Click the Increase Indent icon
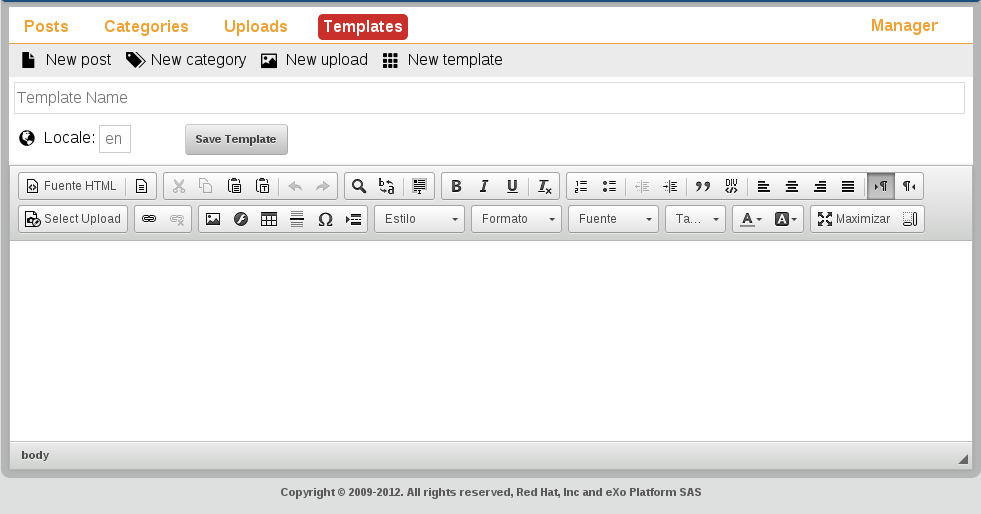Viewport: 981px width, 514px height. pos(669,186)
